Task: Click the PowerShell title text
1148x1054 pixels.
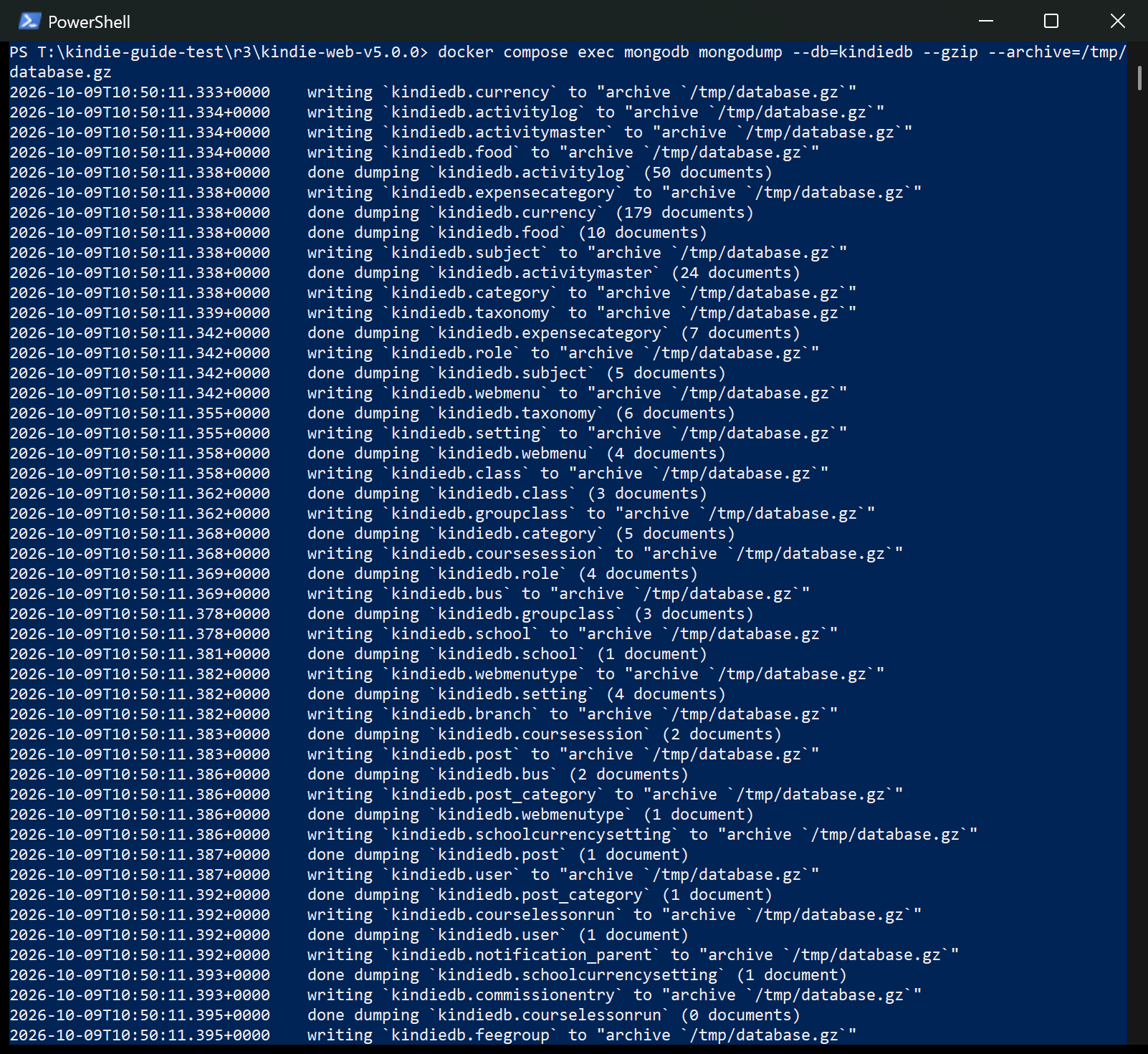Action: pyautogui.click(x=89, y=22)
